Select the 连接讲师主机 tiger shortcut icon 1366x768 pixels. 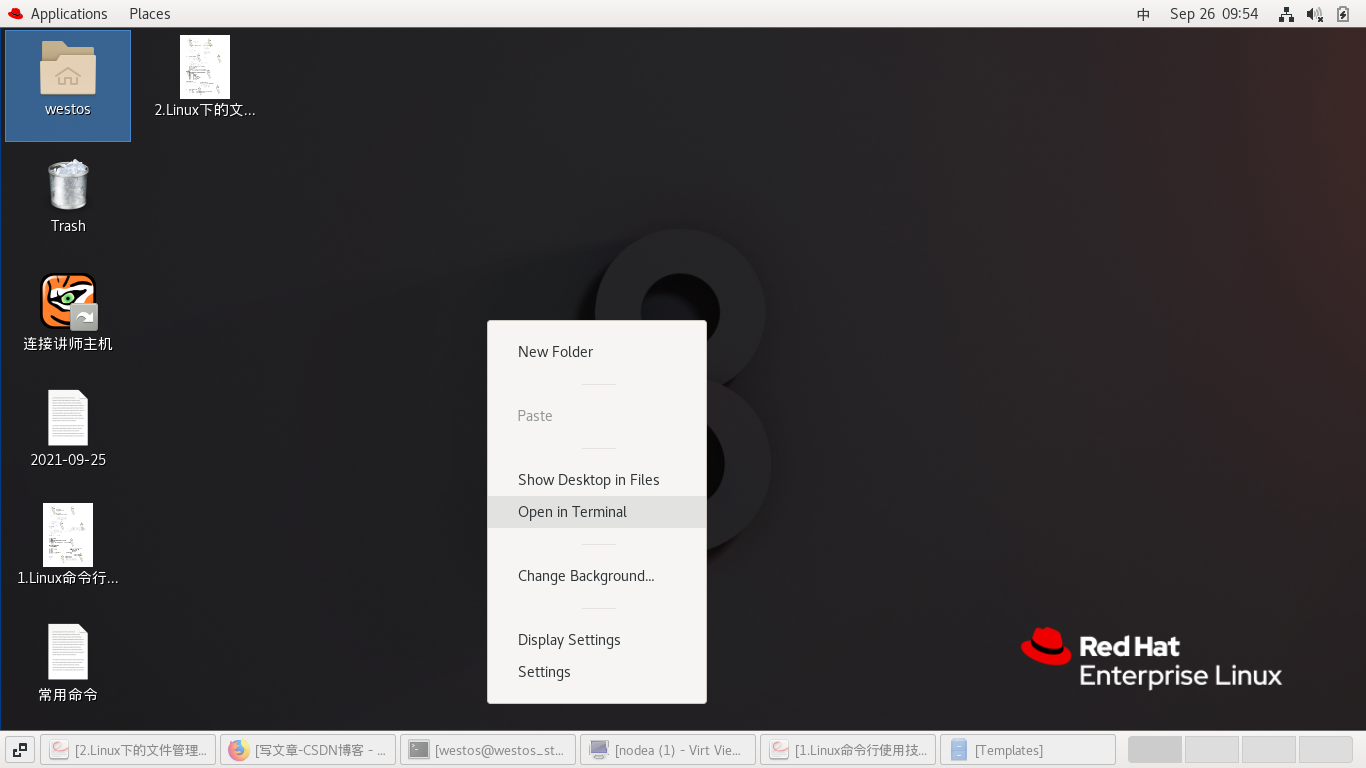pos(68,301)
